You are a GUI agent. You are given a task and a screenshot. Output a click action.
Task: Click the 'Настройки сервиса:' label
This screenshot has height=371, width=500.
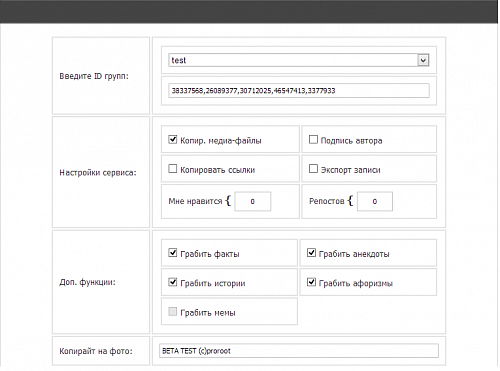tap(98, 173)
